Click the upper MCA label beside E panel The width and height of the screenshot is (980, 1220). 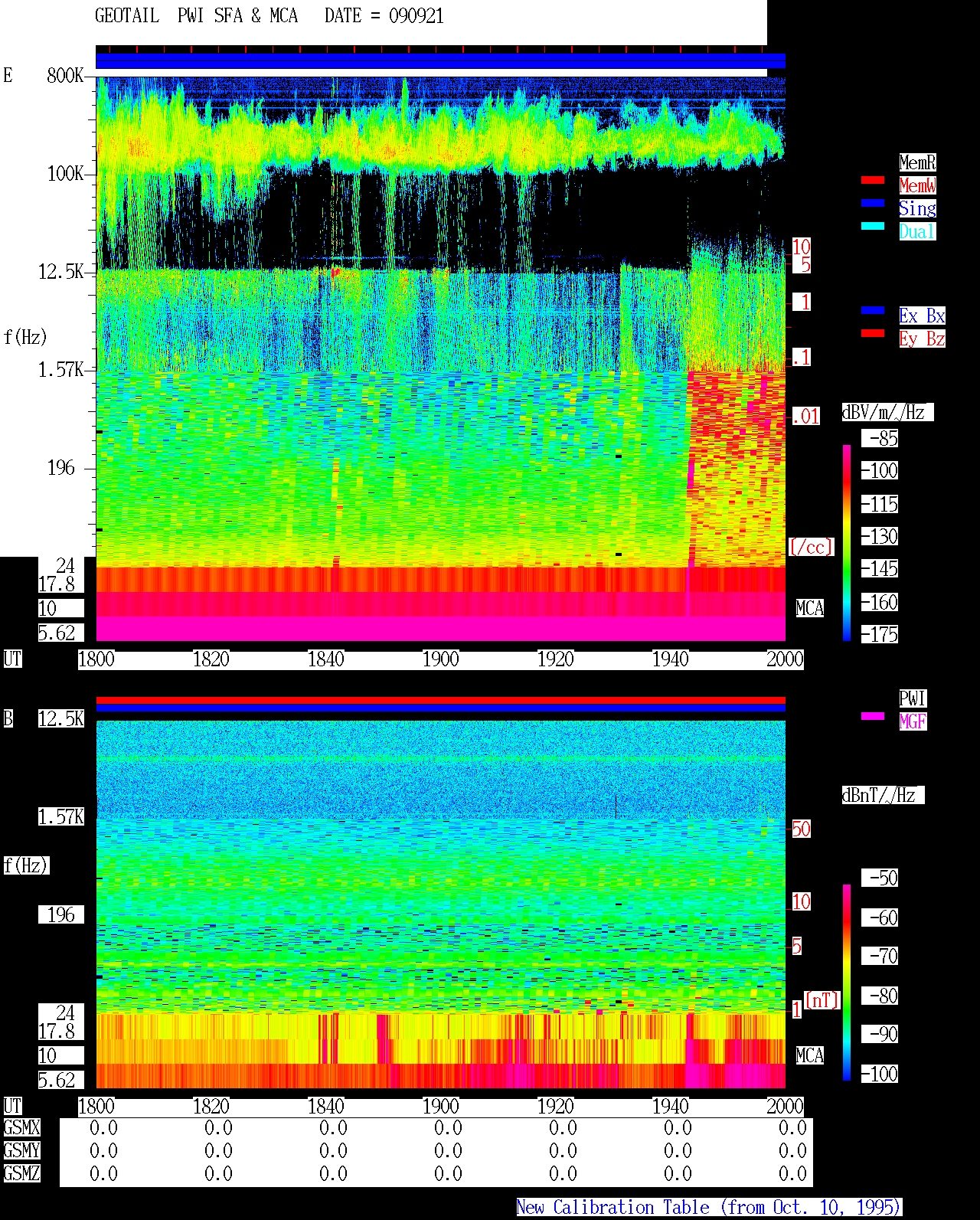(x=810, y=609)
